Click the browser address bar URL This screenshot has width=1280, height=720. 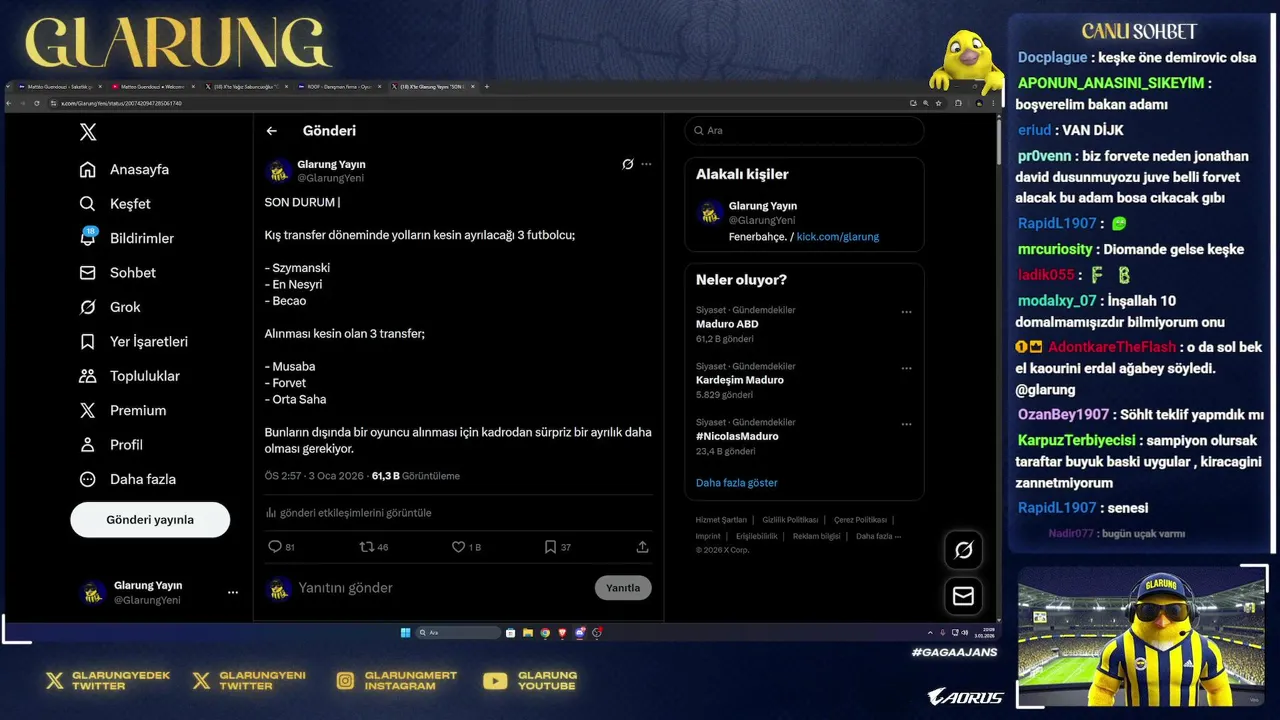pos(122,103)
